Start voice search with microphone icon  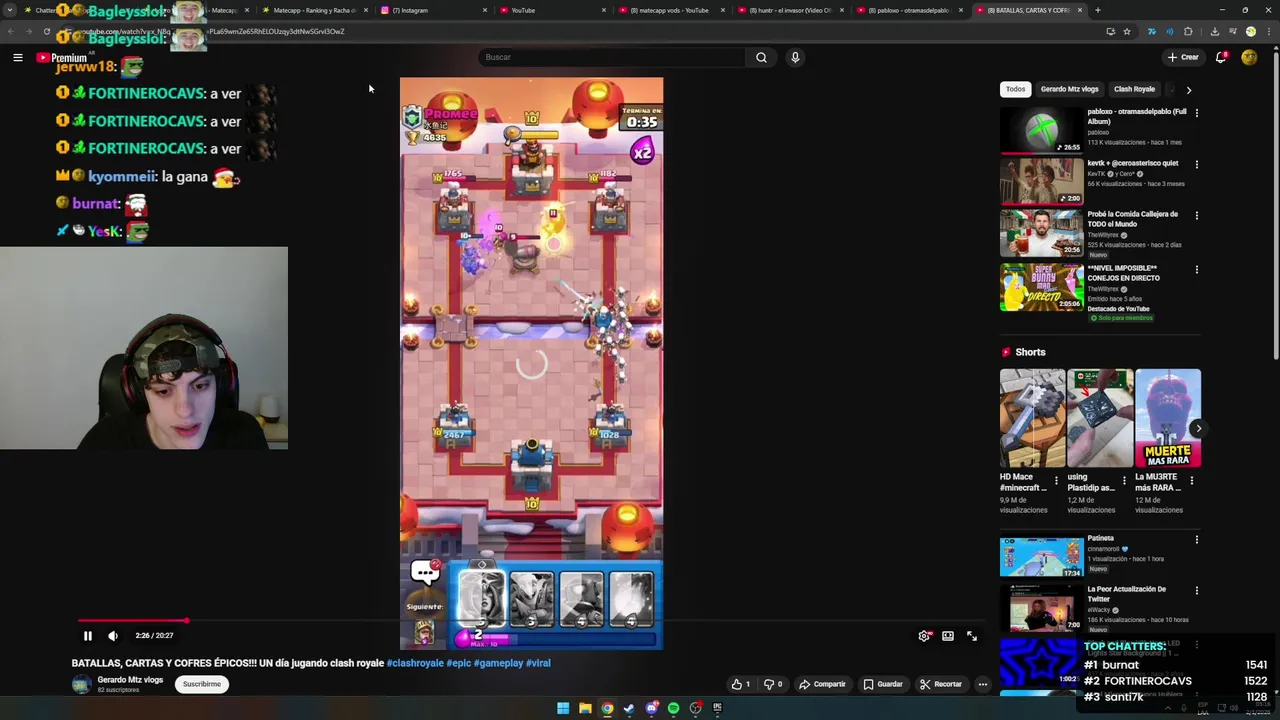tap(795, 57)
